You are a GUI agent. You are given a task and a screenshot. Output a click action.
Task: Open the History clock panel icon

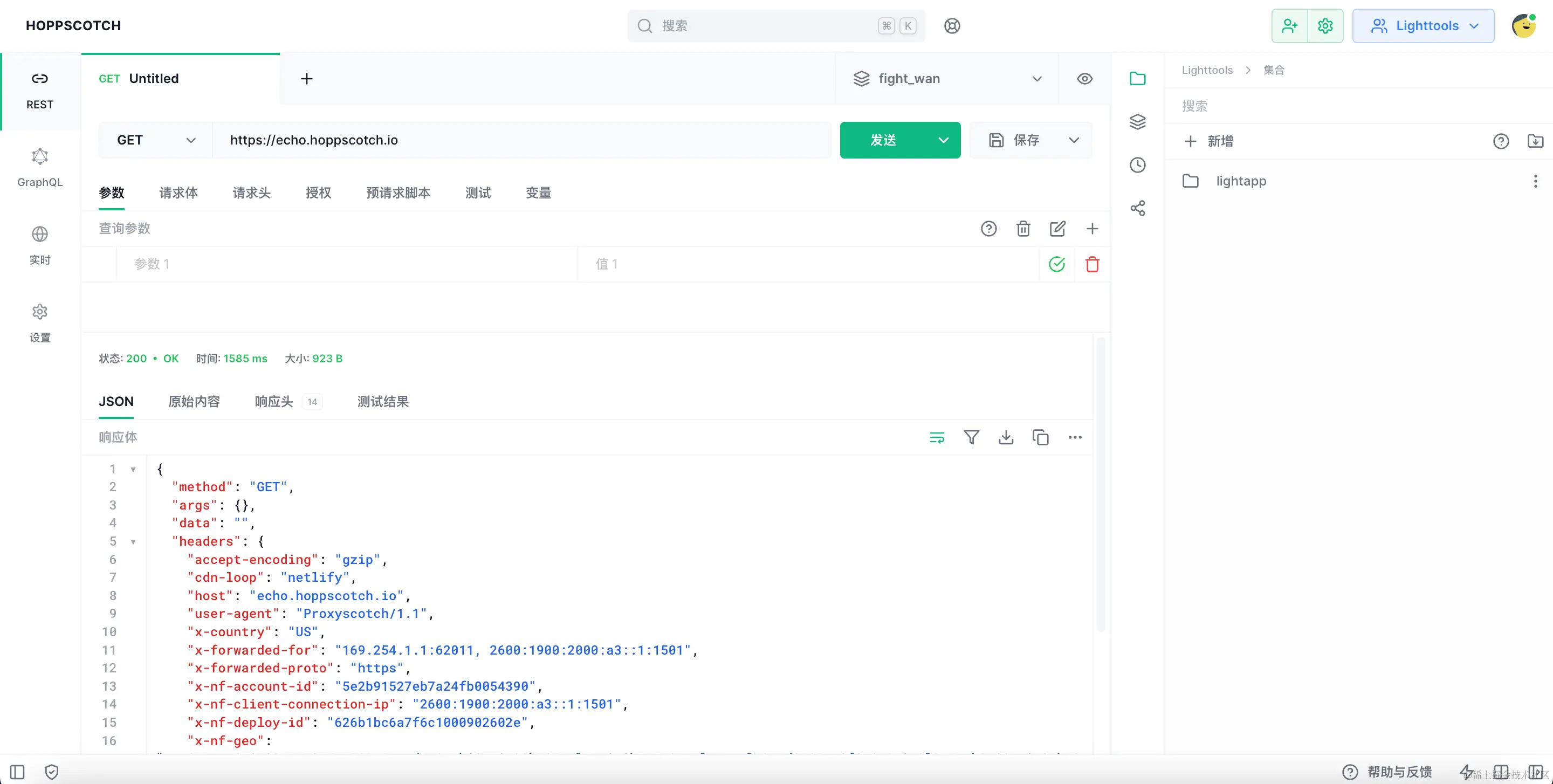(x=1137, y=165)
